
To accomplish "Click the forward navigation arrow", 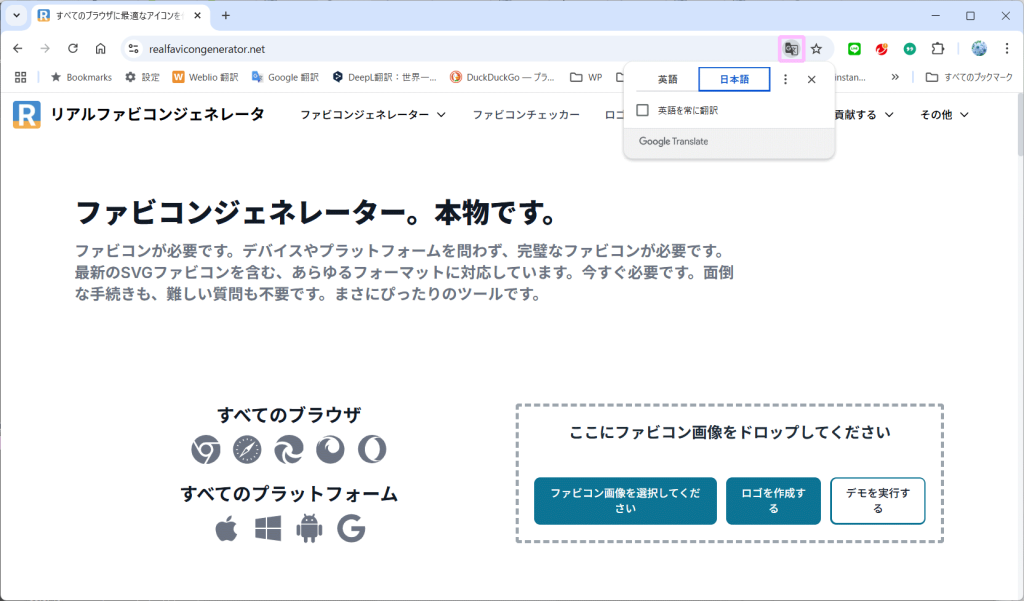I will tap(45, 48).
